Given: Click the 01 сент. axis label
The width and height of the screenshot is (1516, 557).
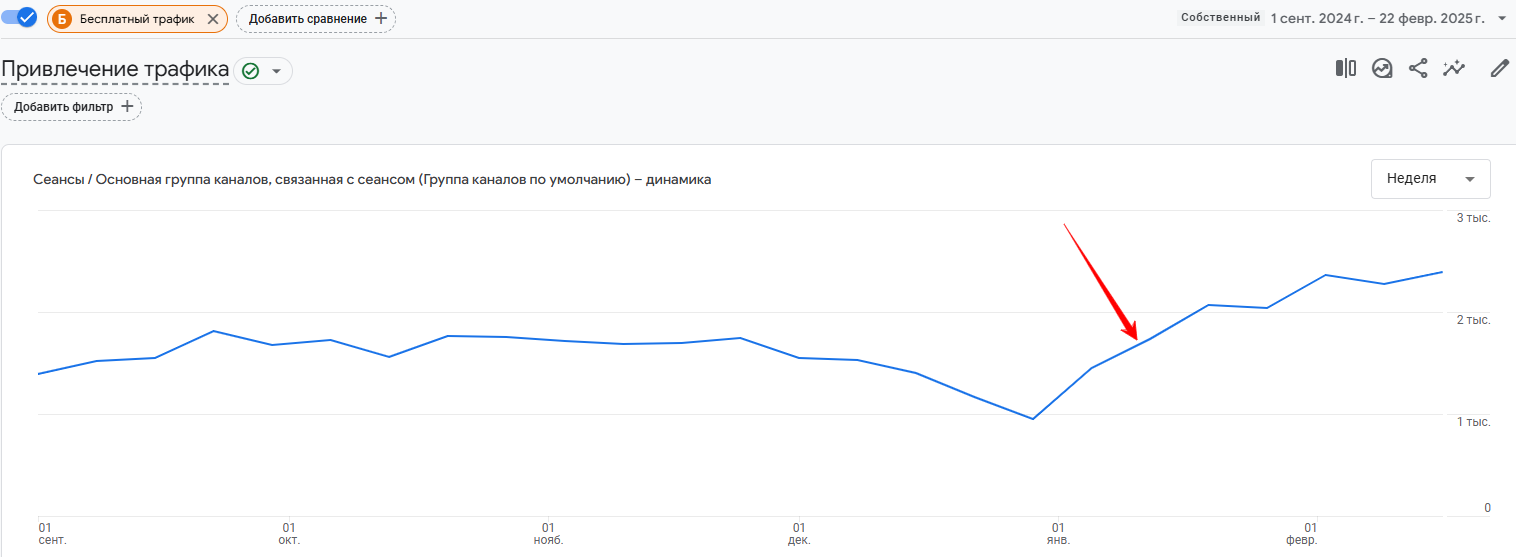Looking at the screenshot, I should click(52, 533).
